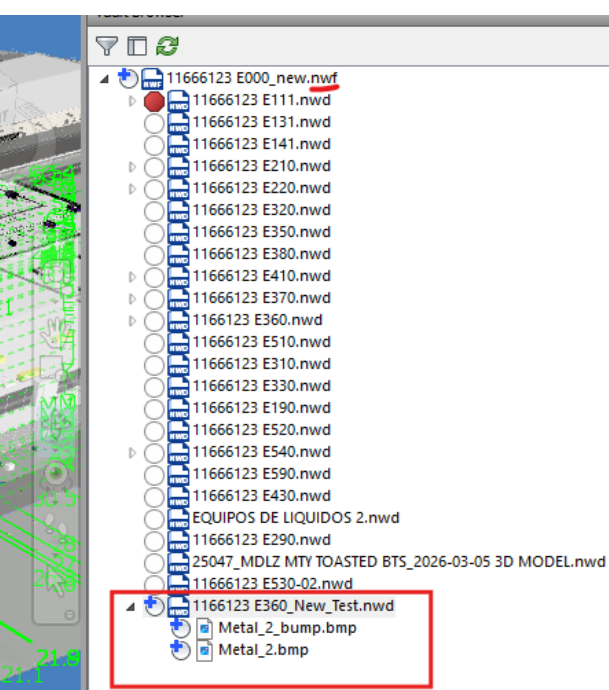The width and height of the screenshot is (609, 690).
Task: Select file name Metal_2.bmp
Action: pyautogui.click(x=264, y=650)
